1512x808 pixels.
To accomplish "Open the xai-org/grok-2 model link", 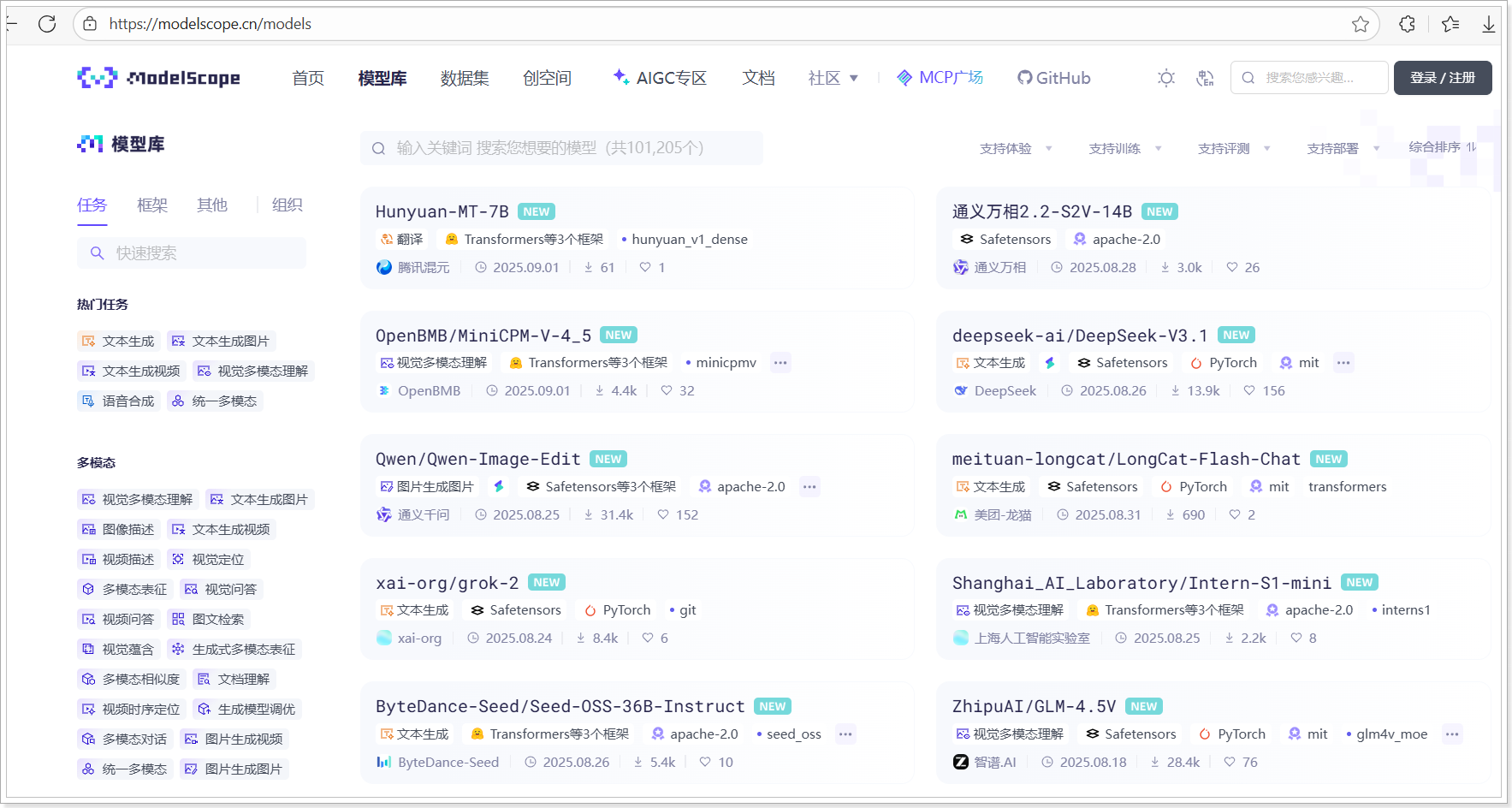I will coord(448,583).
